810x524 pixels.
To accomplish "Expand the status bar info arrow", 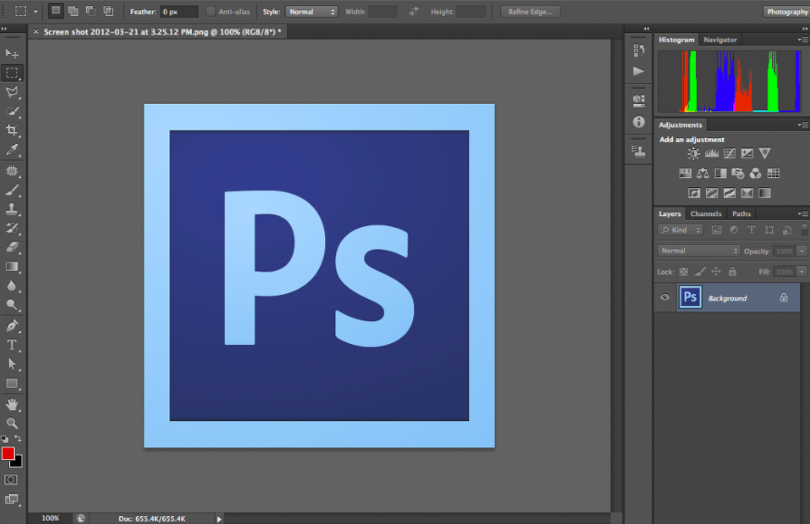I will 219,519.
